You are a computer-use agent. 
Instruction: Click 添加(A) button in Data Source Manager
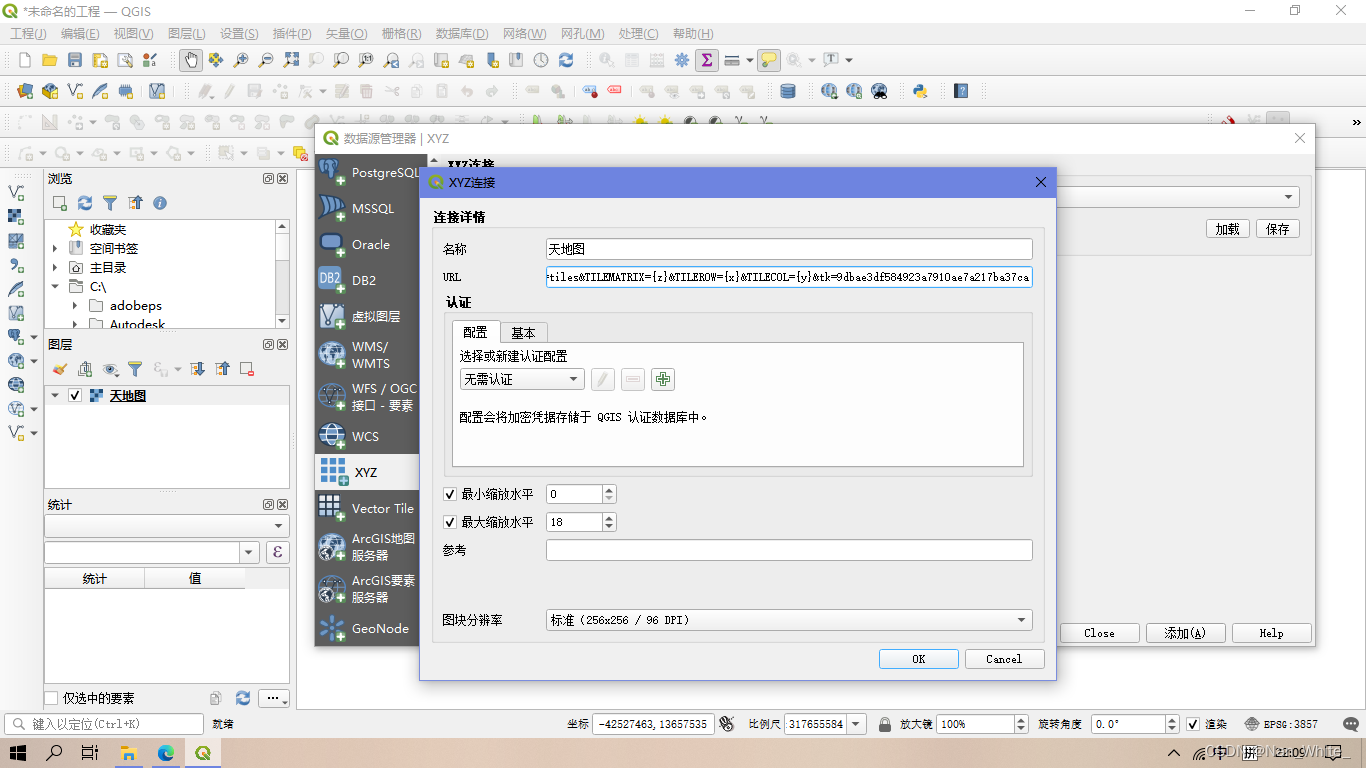[x=1185, y=633]
